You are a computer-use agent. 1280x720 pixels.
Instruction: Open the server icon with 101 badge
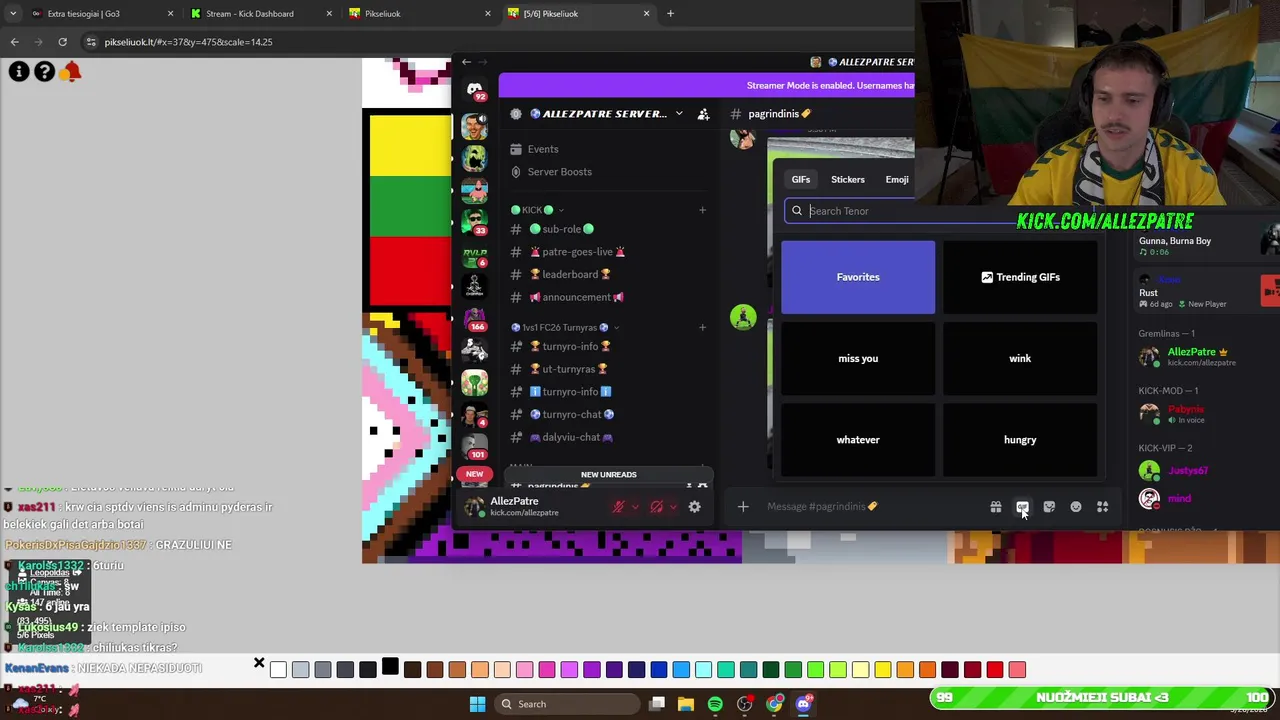point(475,447)
